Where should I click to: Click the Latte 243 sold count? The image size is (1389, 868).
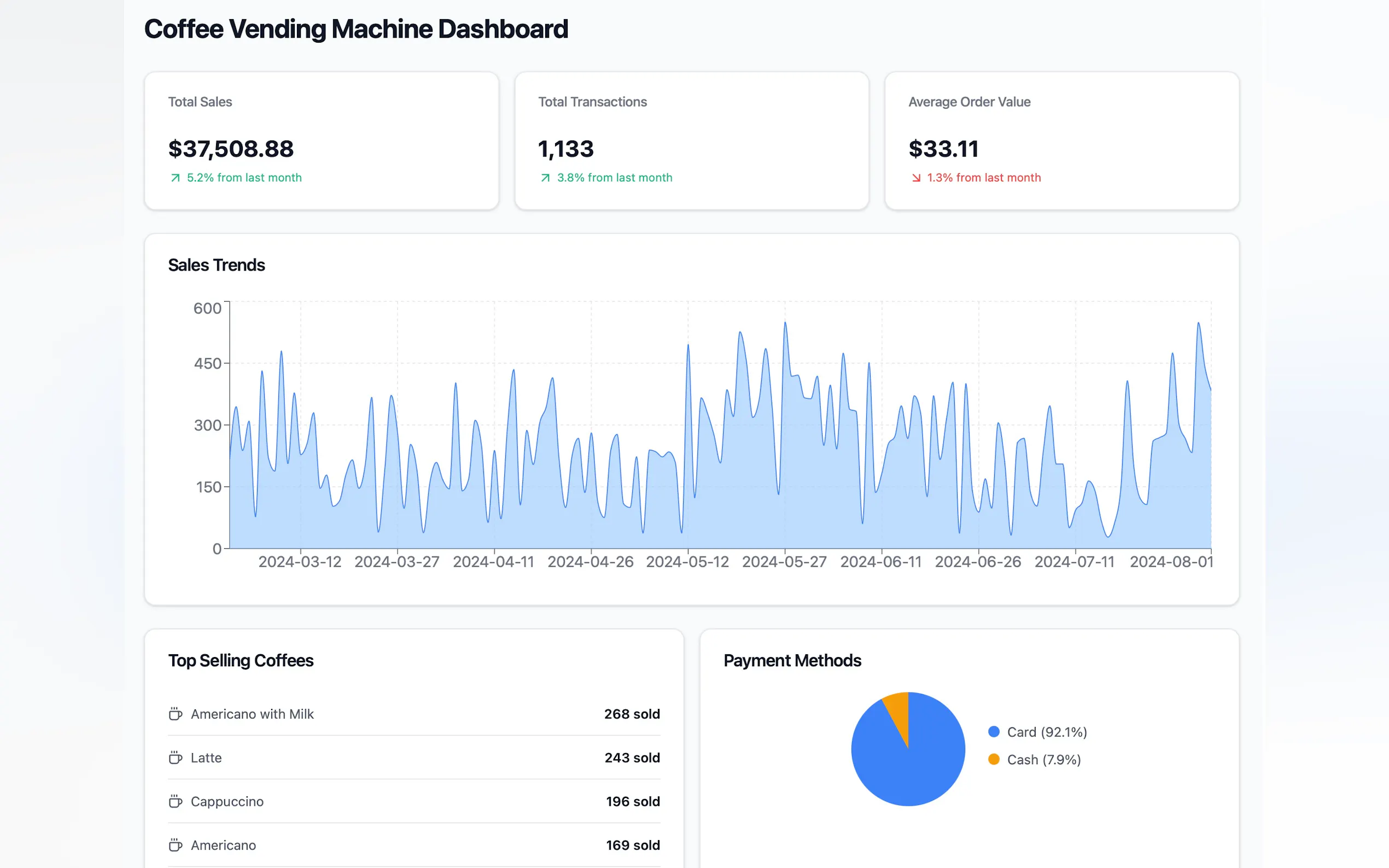tap(632, 757)
